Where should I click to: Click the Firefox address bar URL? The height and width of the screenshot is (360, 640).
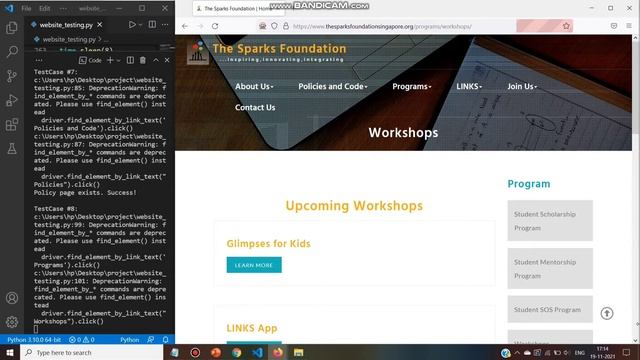[382, 26]
